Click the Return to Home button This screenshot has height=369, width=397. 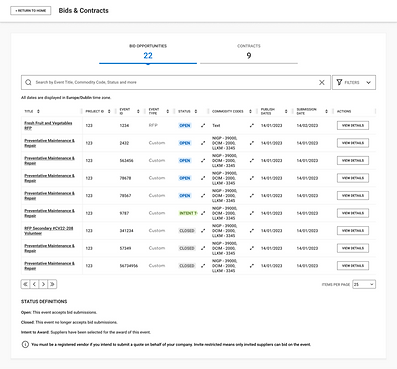31,11
